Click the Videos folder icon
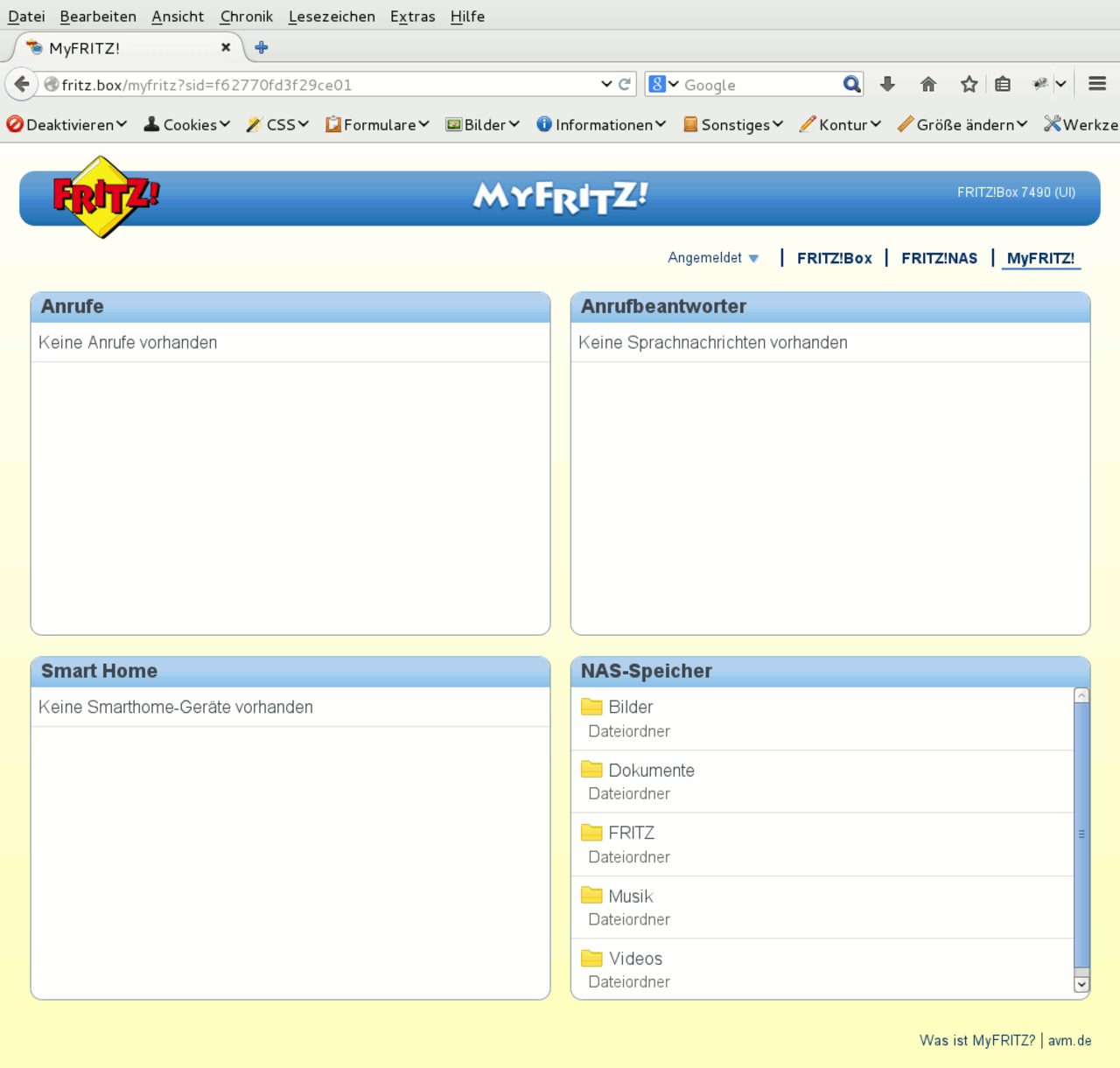 591,959
